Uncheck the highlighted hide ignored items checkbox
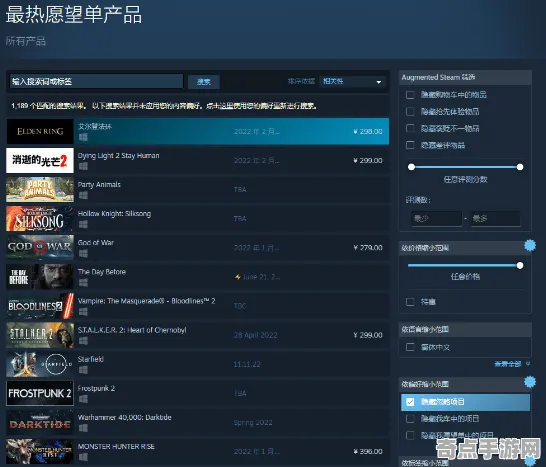546x467 pixels. point(410,402)
